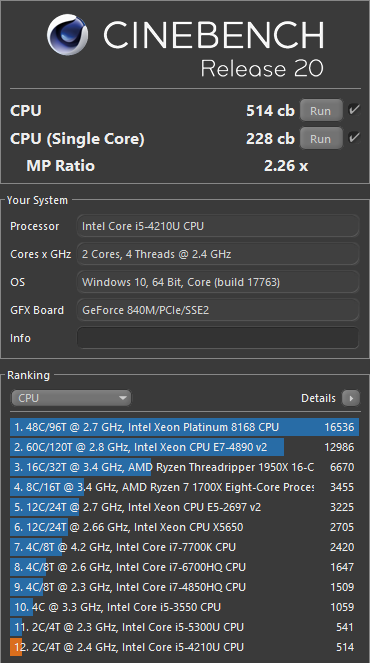Click the Cores x GHz value field

click(218, 254)
